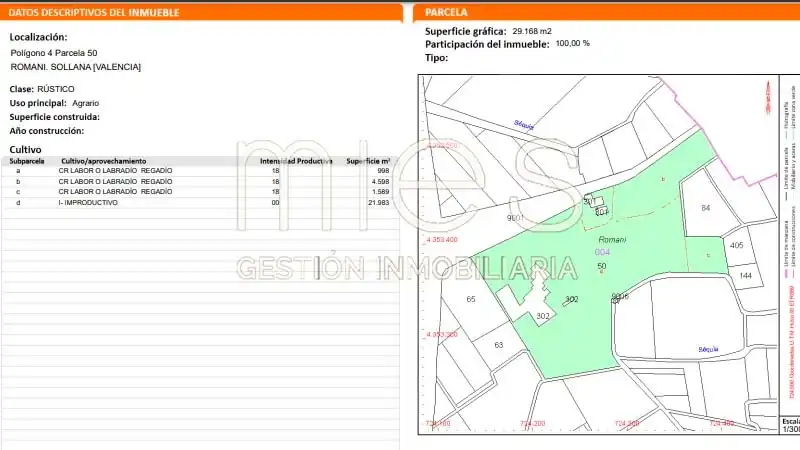Click the 'Participación del inmueble:' label

click(x=487, y=44)
